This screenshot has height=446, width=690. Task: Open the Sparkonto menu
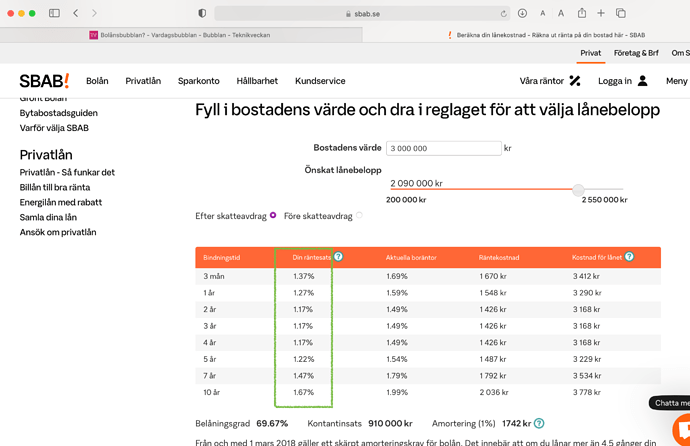point(198,81)
